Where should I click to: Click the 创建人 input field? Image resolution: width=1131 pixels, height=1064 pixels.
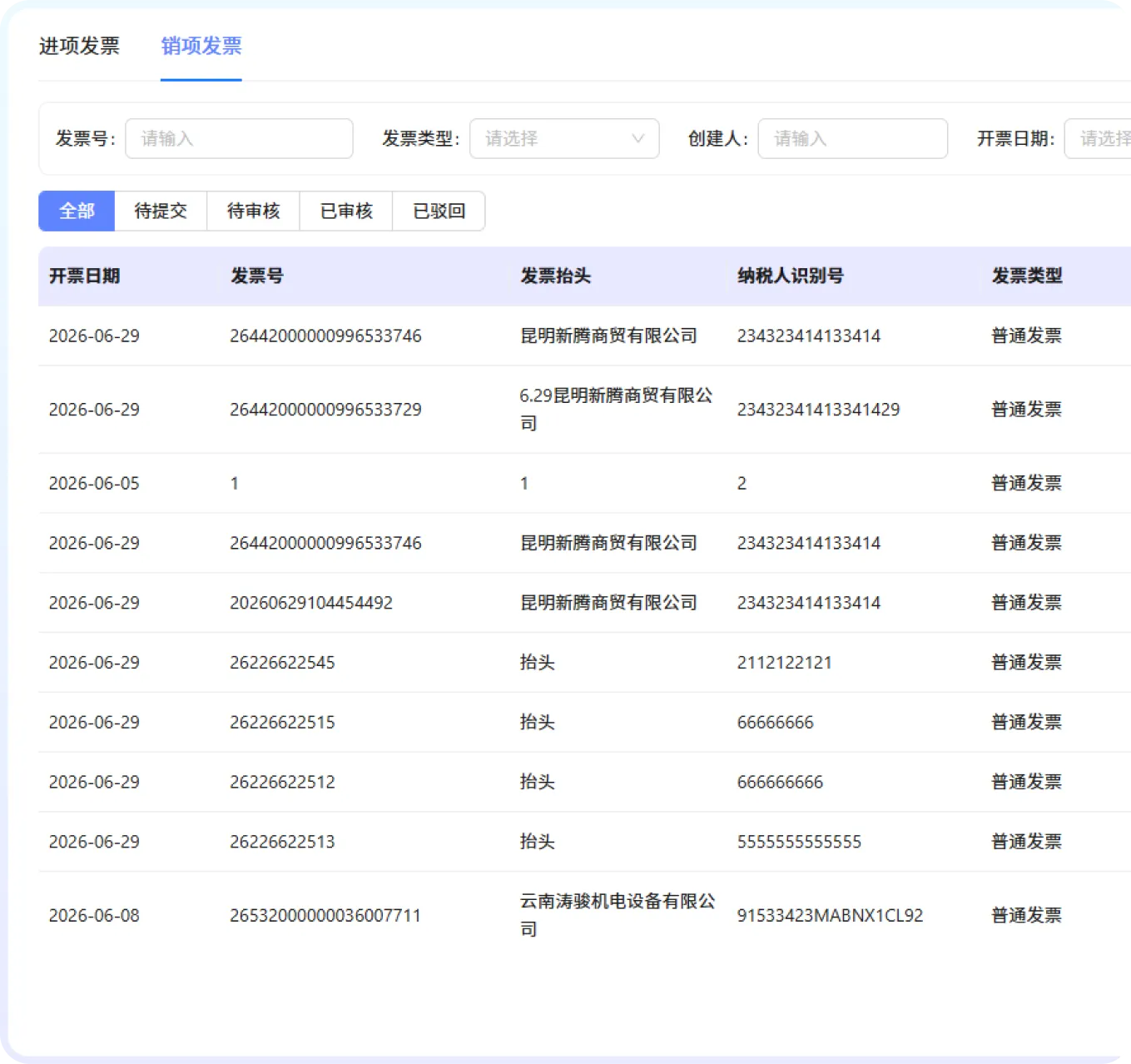click(x=852, y=138)
